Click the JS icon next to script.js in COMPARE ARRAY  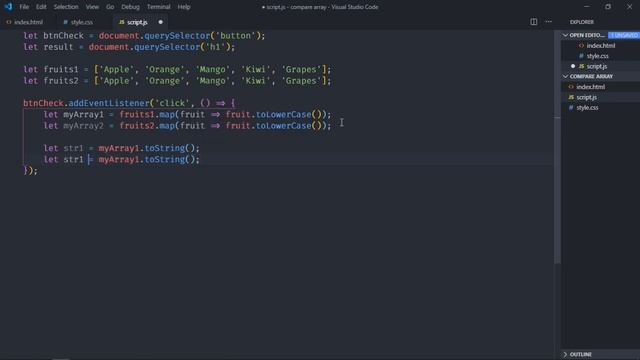tap(571, 97)
